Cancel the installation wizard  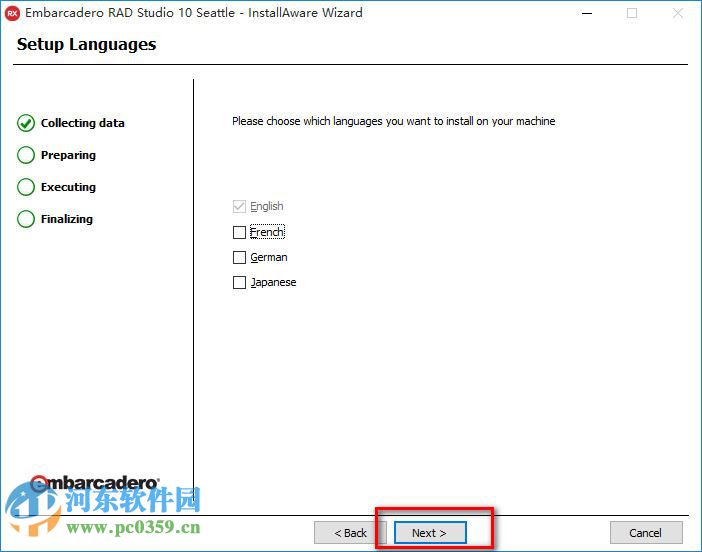click(646, 533)
